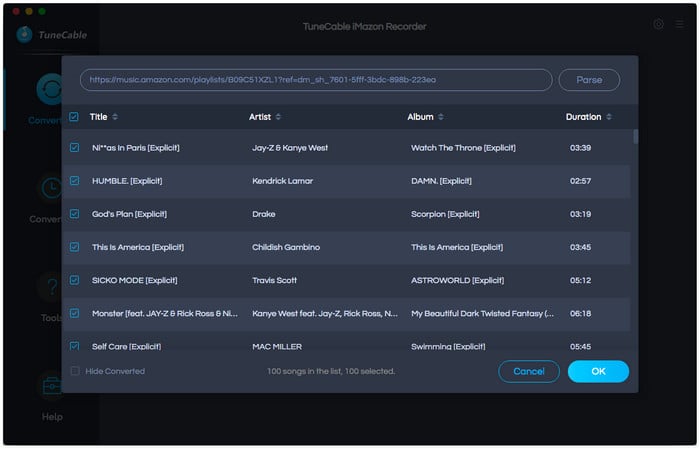Image resolution: width=700 pixels, height=449 pixels.
Task: Open the Tools sidebar icon
Action: [52, 287]
